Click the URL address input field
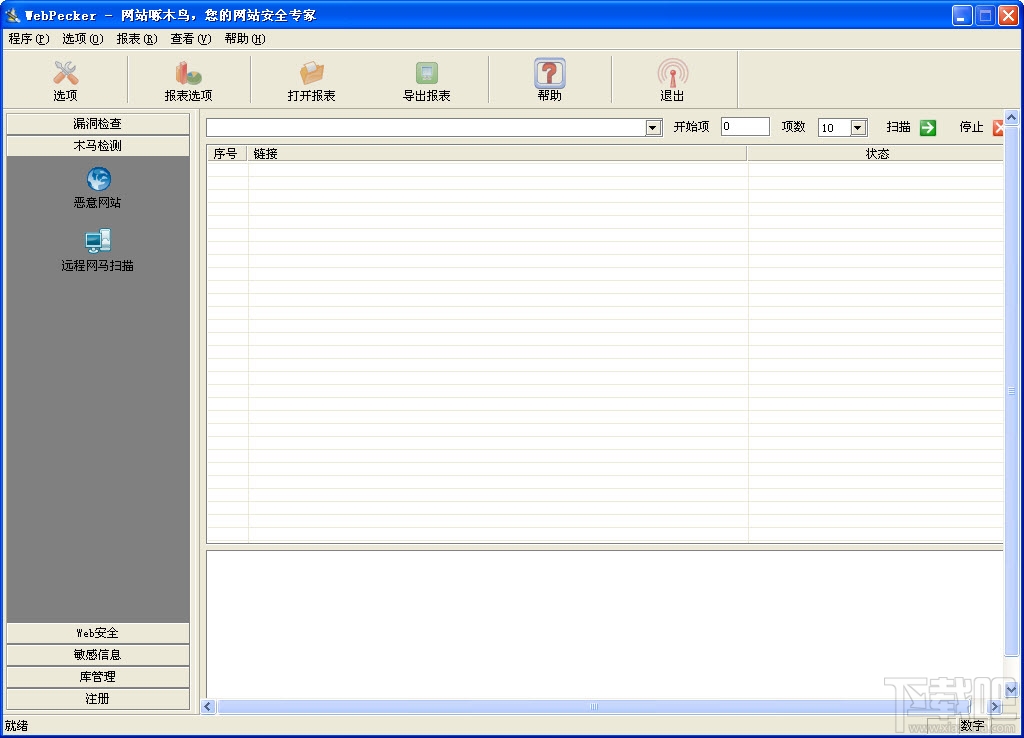This screenshot has width=1024, height=738. 426,127
